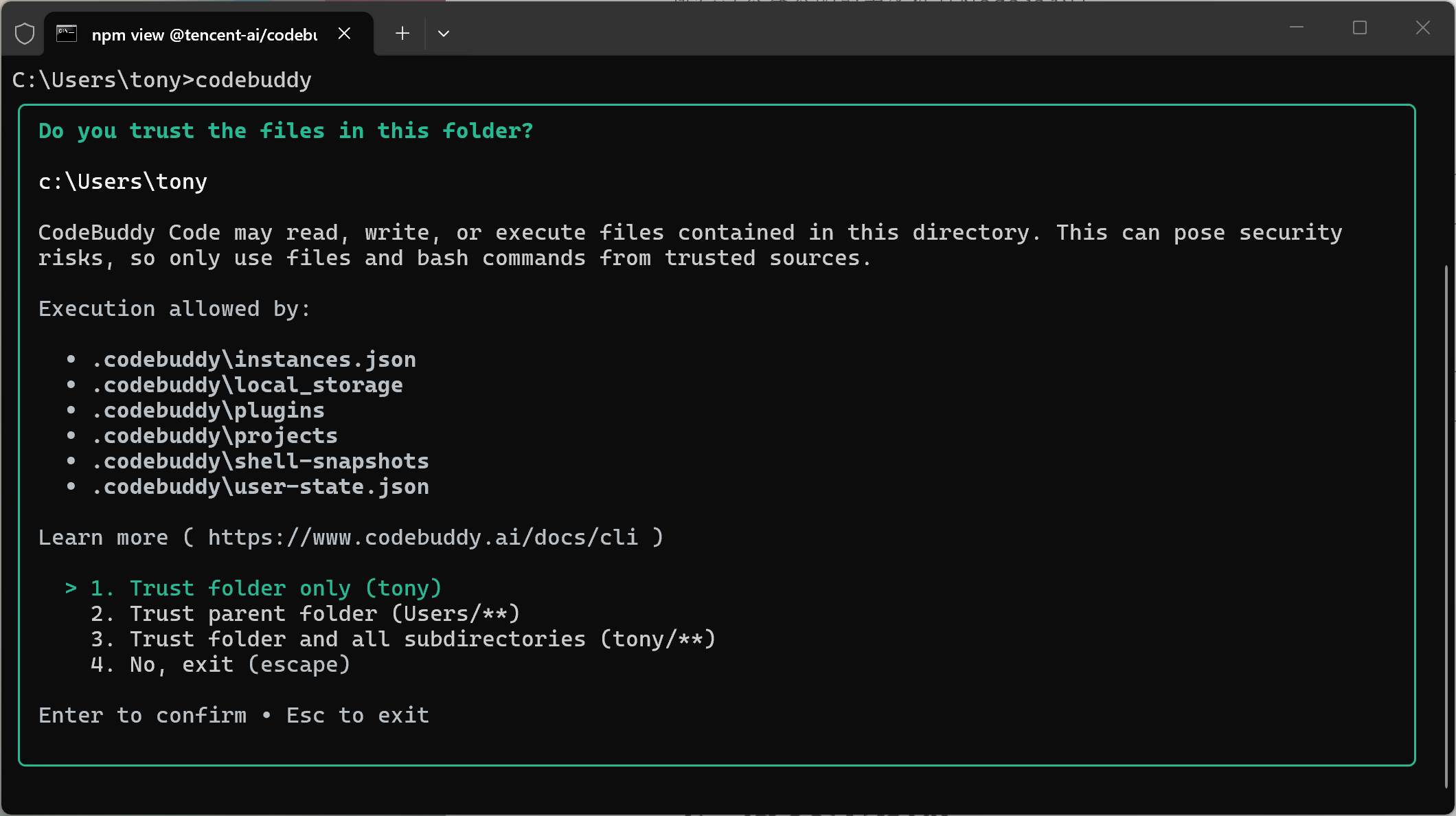Close the npm view tab
This screenshot has width=1456, height=816.
(x=345, y=34)
